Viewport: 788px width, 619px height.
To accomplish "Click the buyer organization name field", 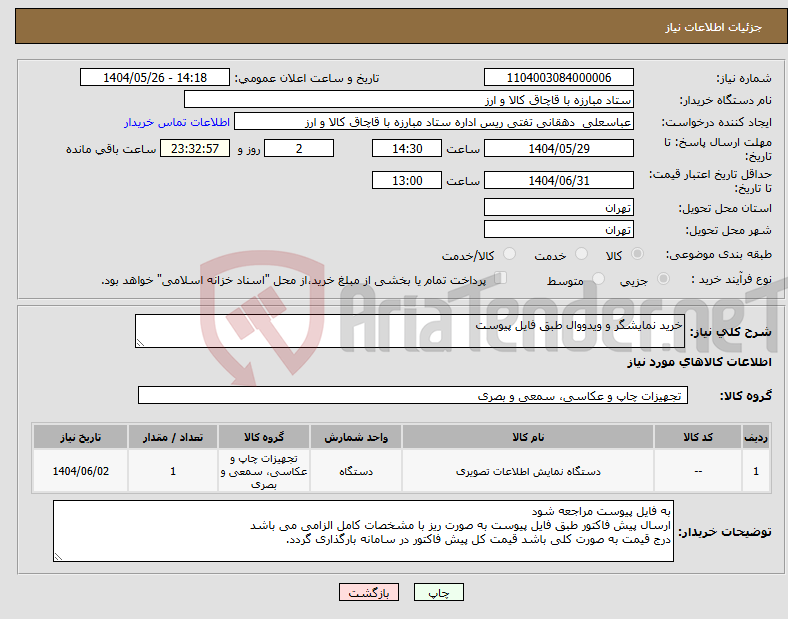I will pyautogui.click(x=409, y=99).
